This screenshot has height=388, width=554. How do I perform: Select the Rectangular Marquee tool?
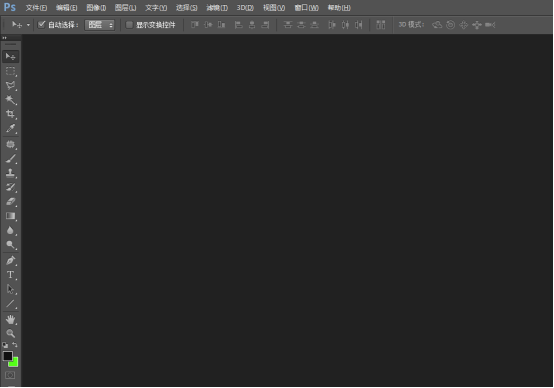coord(10,71)
